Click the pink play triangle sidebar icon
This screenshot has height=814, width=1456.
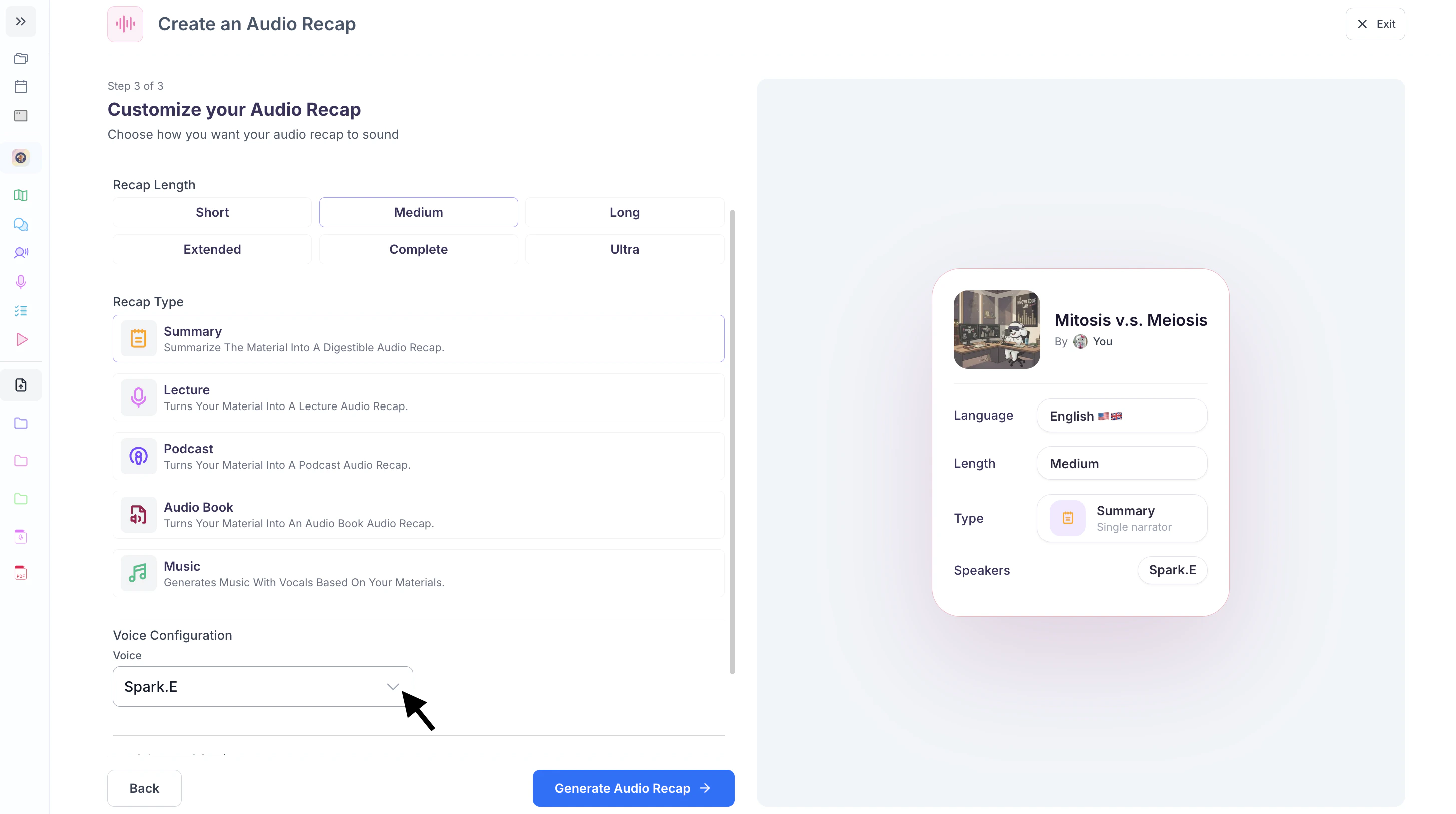click(22, 339)
